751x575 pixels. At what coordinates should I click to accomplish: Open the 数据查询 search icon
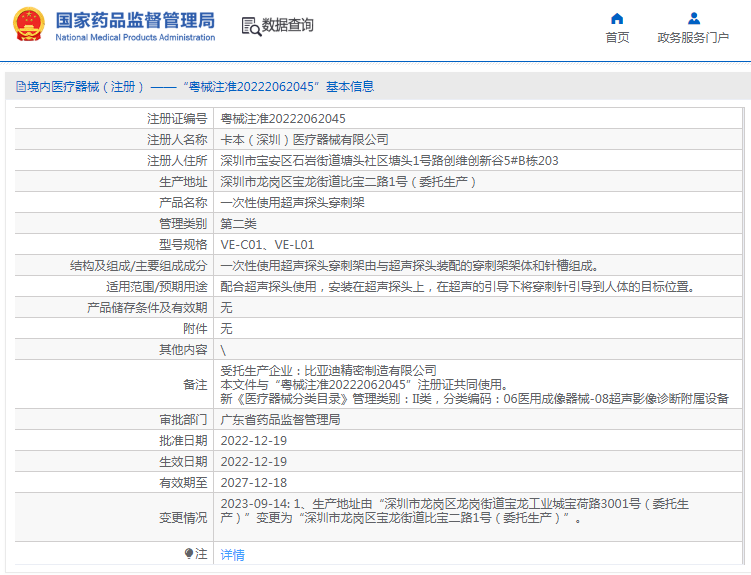[251, 26]
